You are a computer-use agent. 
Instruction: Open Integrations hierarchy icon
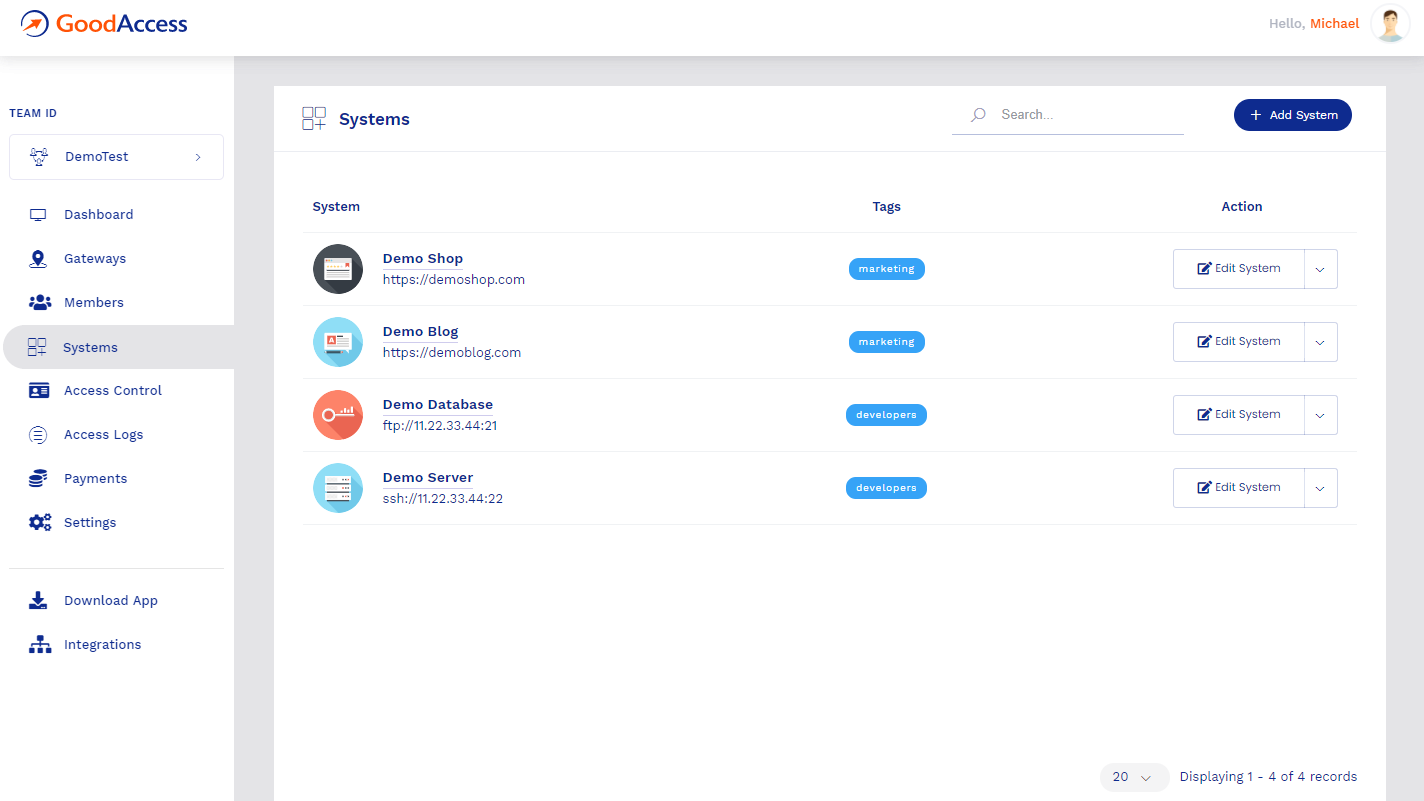pyautogui.click(x=40, y=645)
